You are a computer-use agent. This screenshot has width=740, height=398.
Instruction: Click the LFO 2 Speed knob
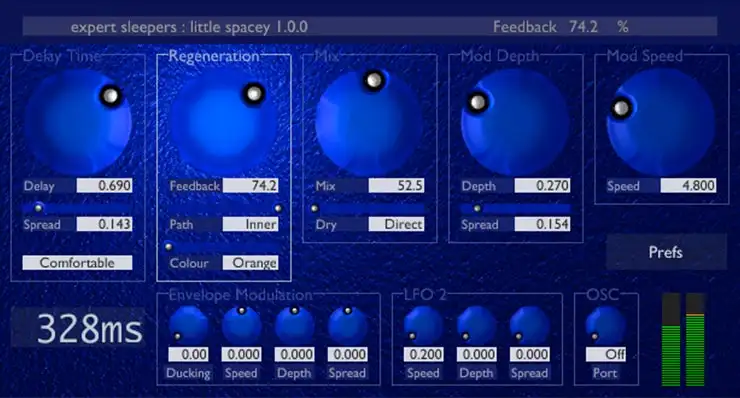click(x=423, y=325)
